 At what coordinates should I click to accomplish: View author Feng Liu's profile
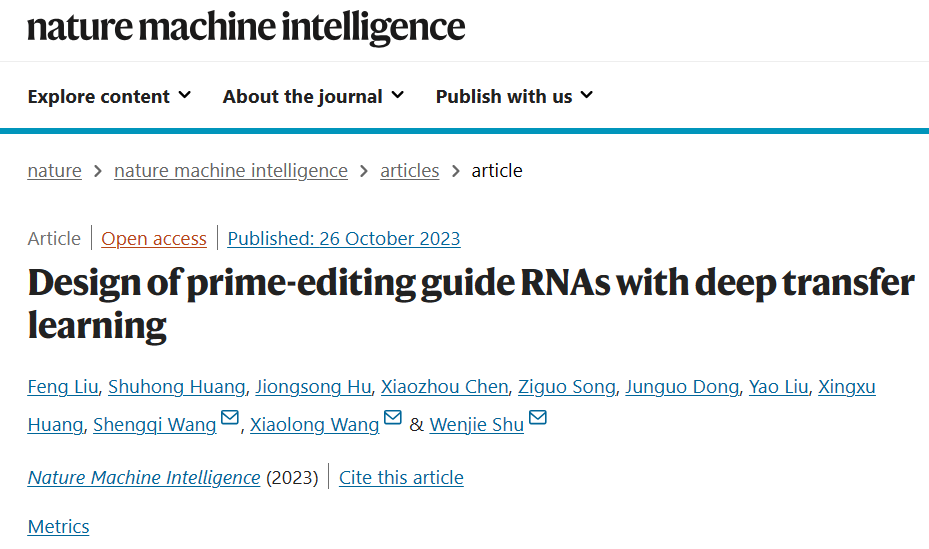pos(63,387)
